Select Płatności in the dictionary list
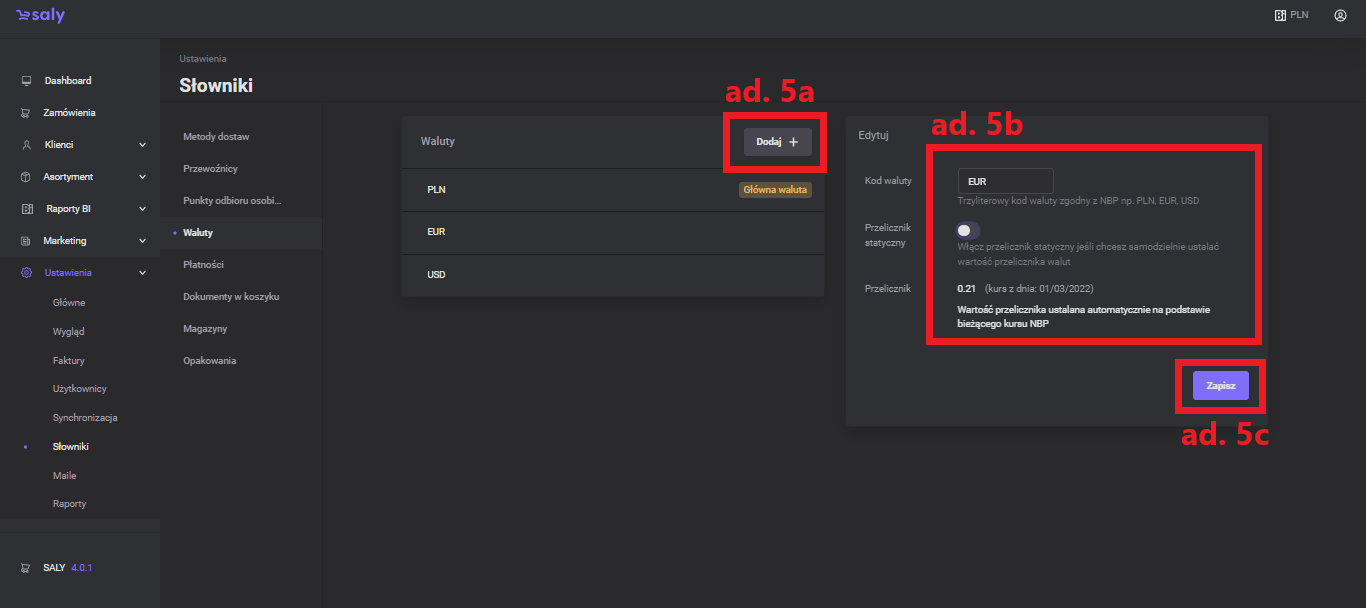Screen dimensions: 1366x608 tap(203, 265)
